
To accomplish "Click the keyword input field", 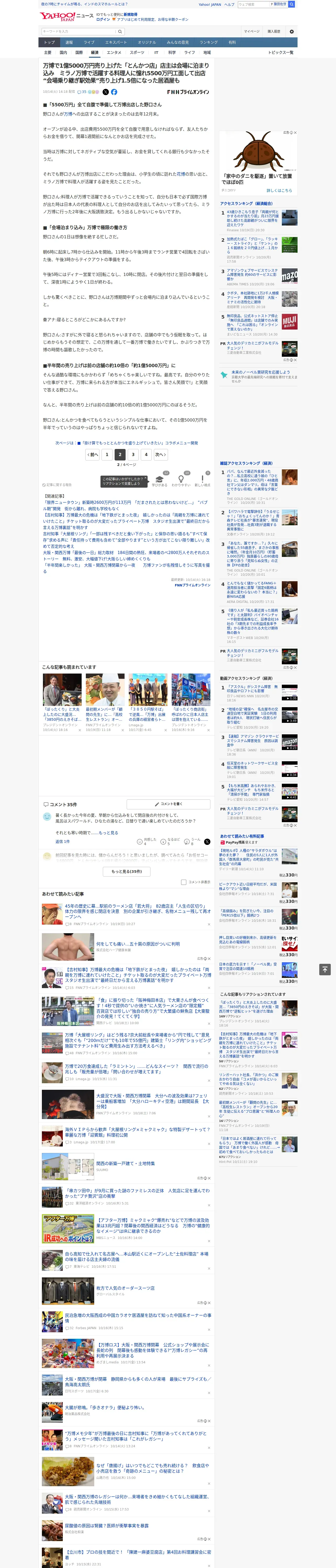I will (79, 32).
